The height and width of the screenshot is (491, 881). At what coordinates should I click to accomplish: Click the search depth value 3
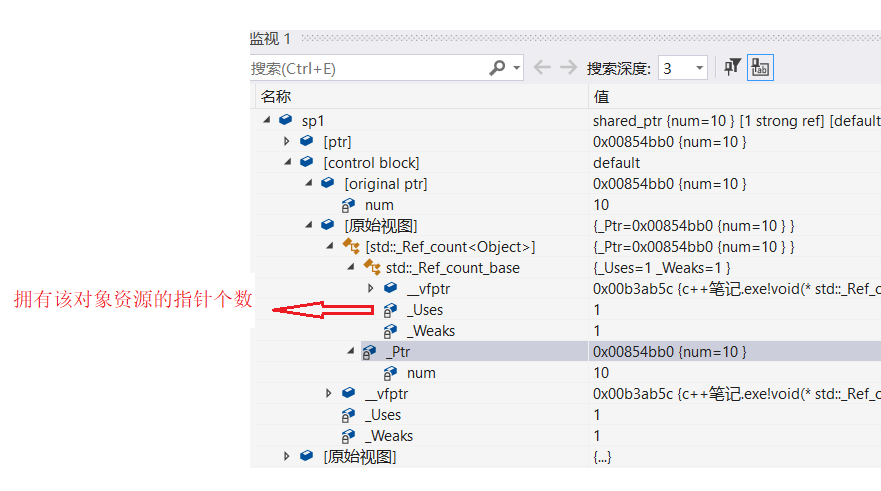click(667, 69)
